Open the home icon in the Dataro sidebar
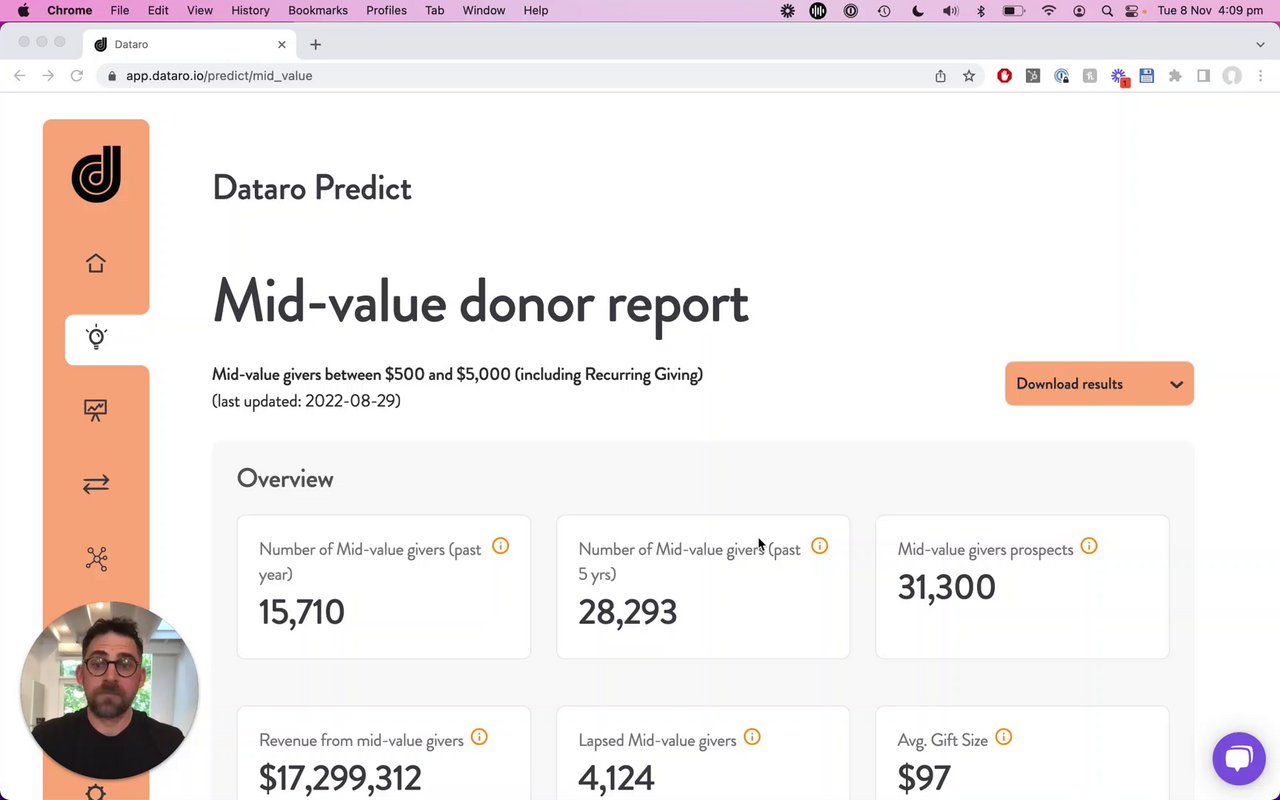Image resolution: width=1280 pixels, height=800 pixels. [96, 263]
